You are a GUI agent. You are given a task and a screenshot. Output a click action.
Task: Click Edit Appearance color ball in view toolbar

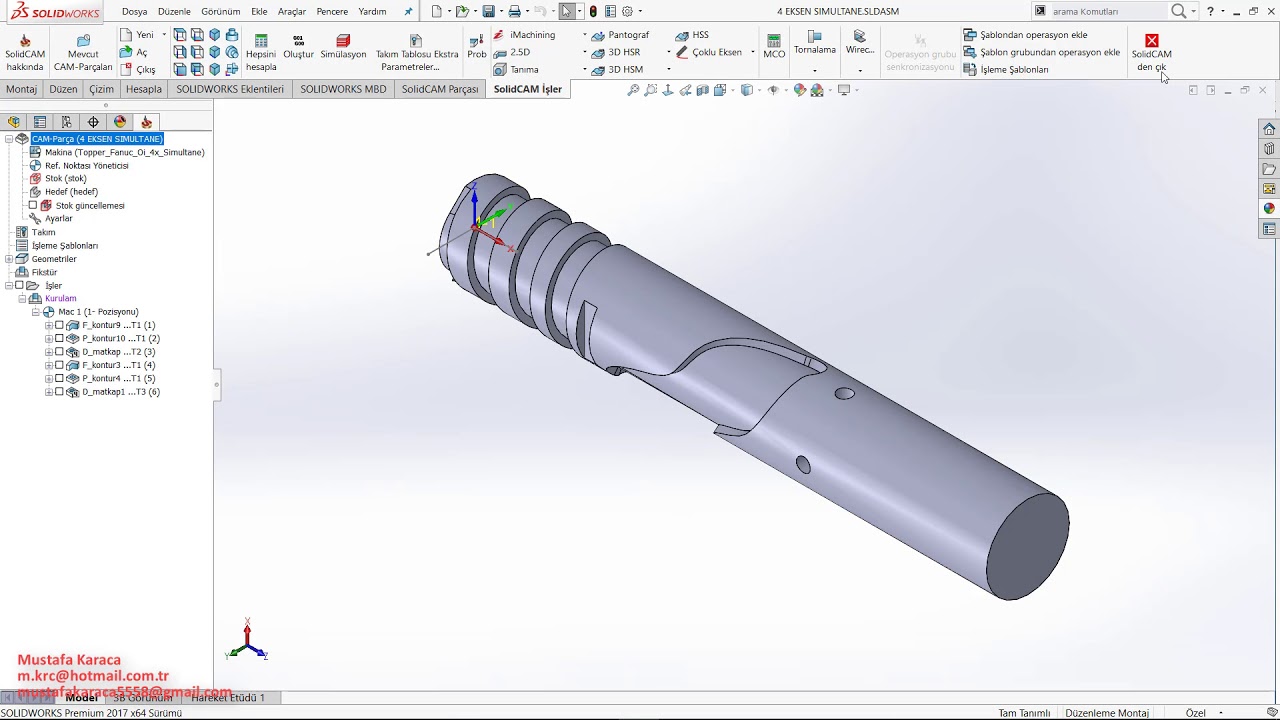(x=799, y=90)
